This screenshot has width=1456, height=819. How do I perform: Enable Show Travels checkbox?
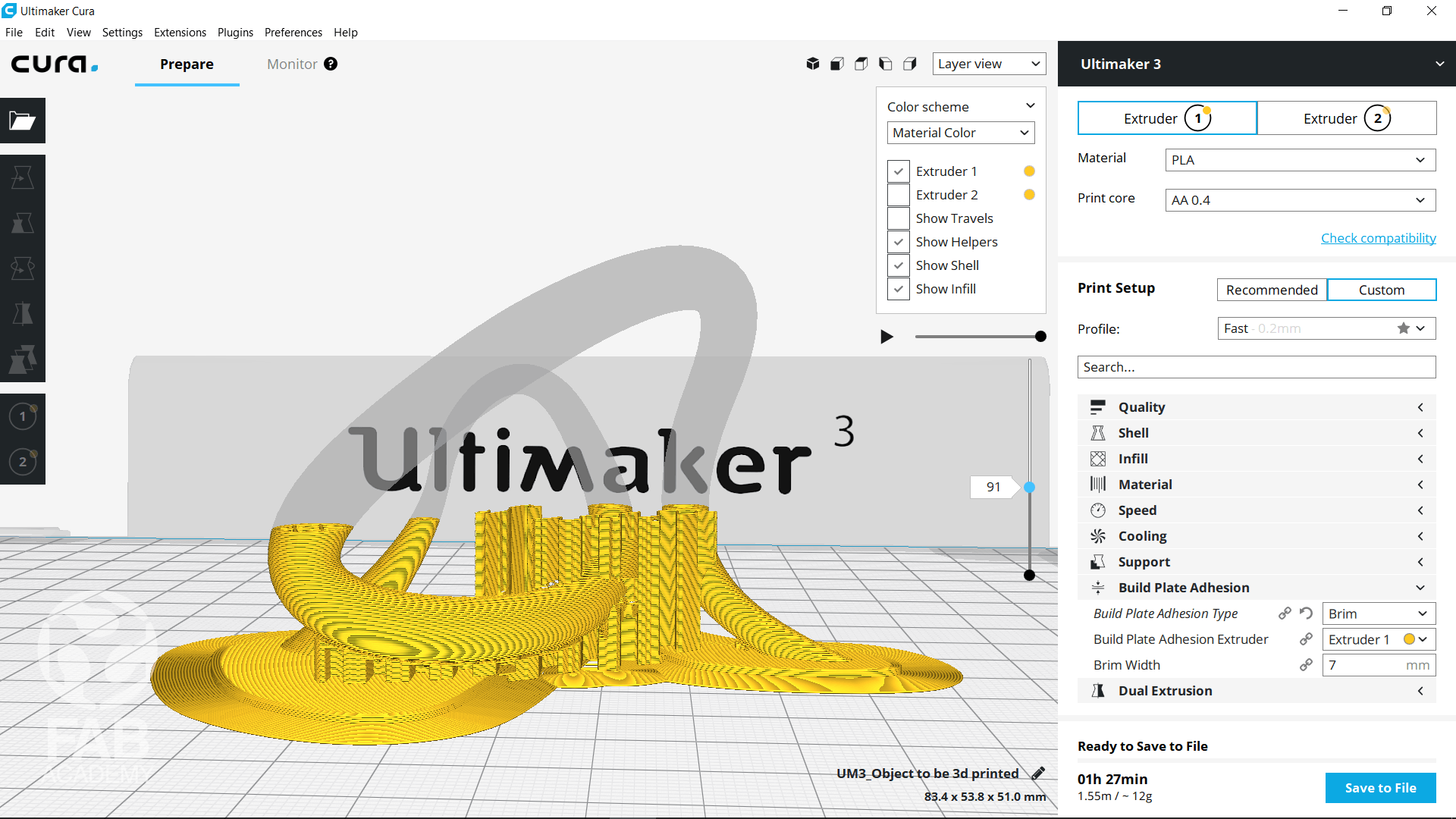click(899, 218)
